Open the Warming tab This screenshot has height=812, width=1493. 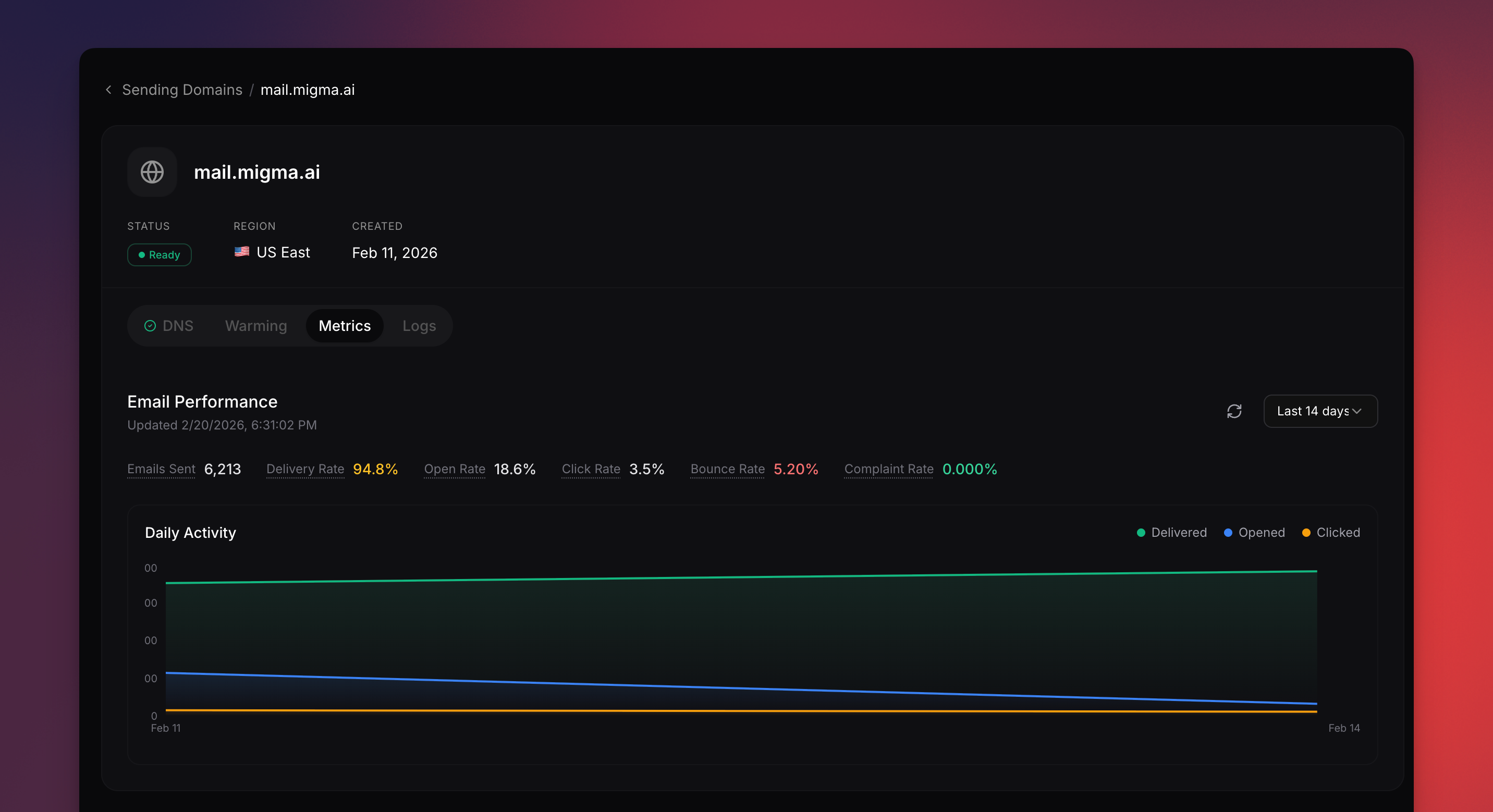coord(255,326)
